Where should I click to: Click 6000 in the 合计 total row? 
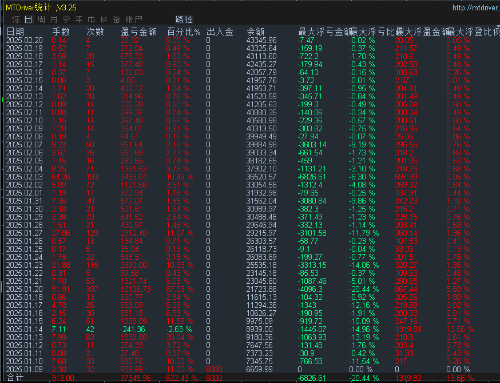pos(214,378)
